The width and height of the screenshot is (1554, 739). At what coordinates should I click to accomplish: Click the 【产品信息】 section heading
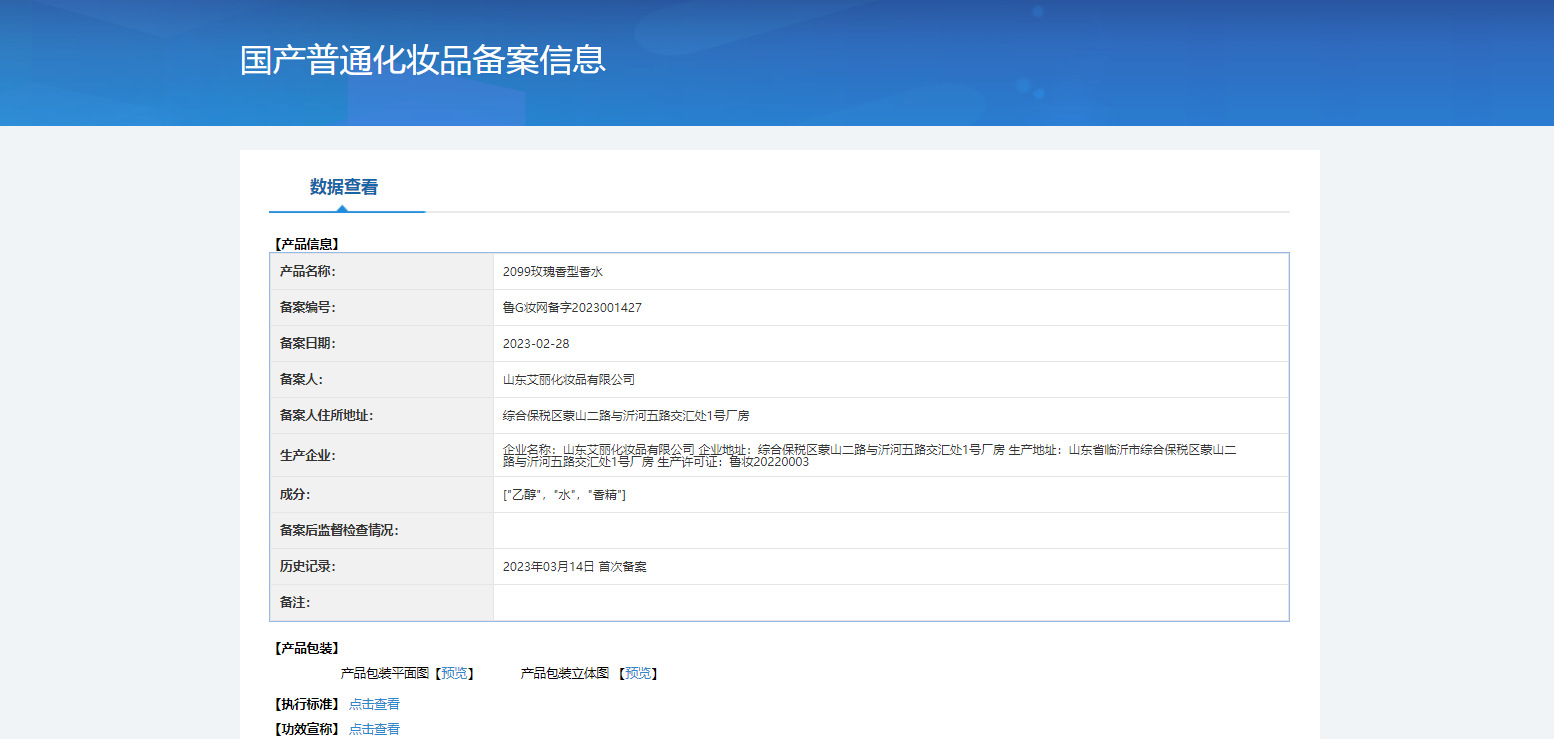coord(307,243)
